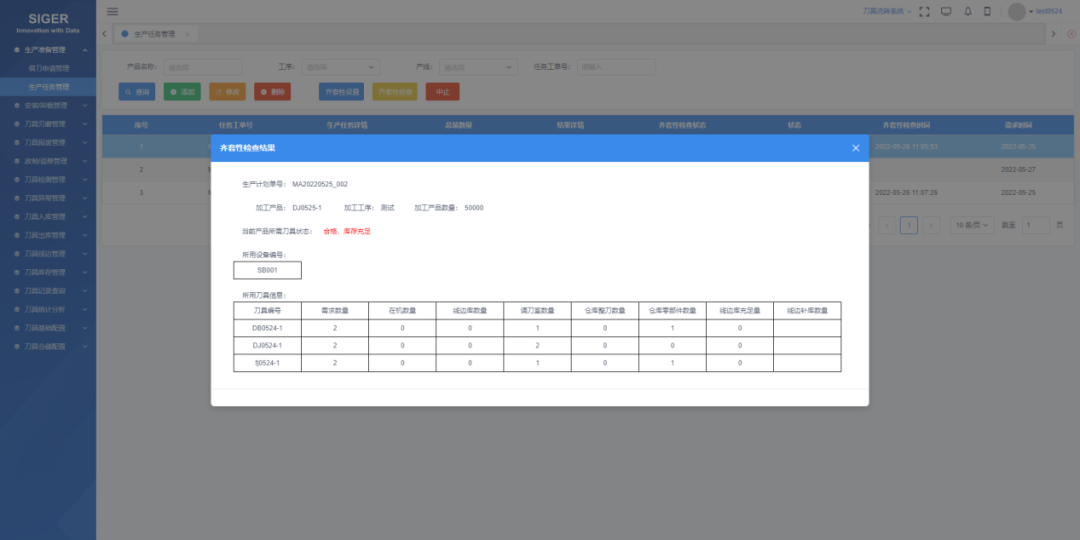Click the user avatar next to test0524
The image size is (1080, 540).
coord(1017,12)
